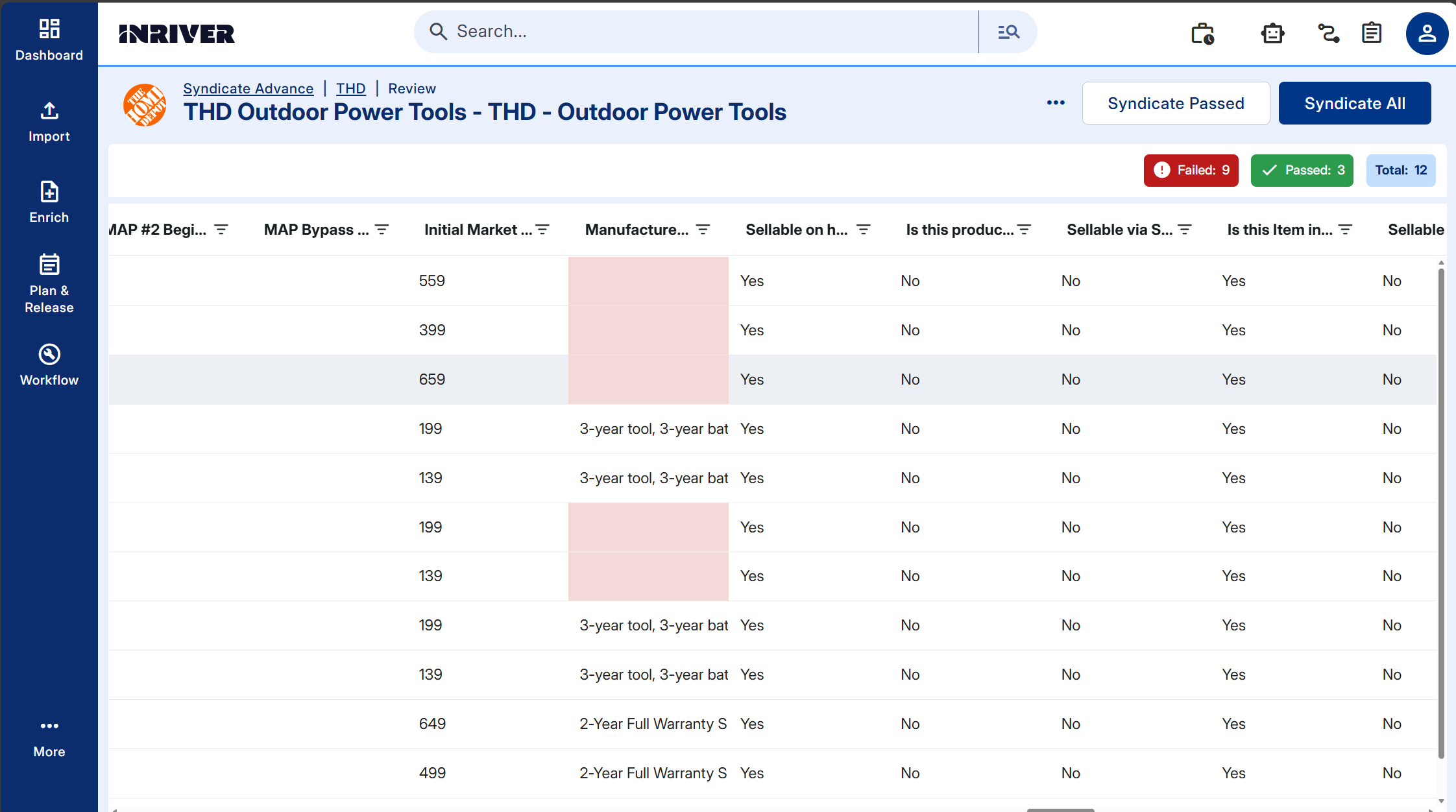Viewport: 1456px width, 812px height.
Task: Open the Manufacture column filter
Action: coord(703,230)
